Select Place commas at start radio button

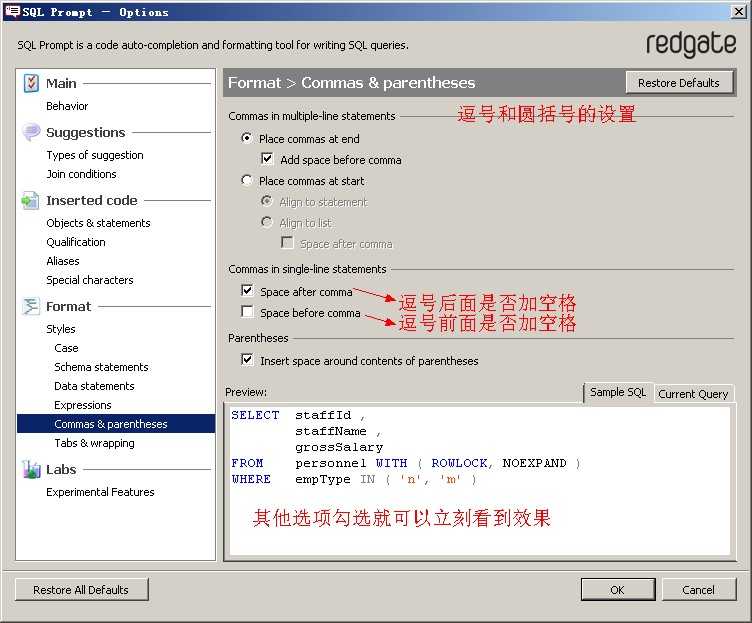point(247,180)
